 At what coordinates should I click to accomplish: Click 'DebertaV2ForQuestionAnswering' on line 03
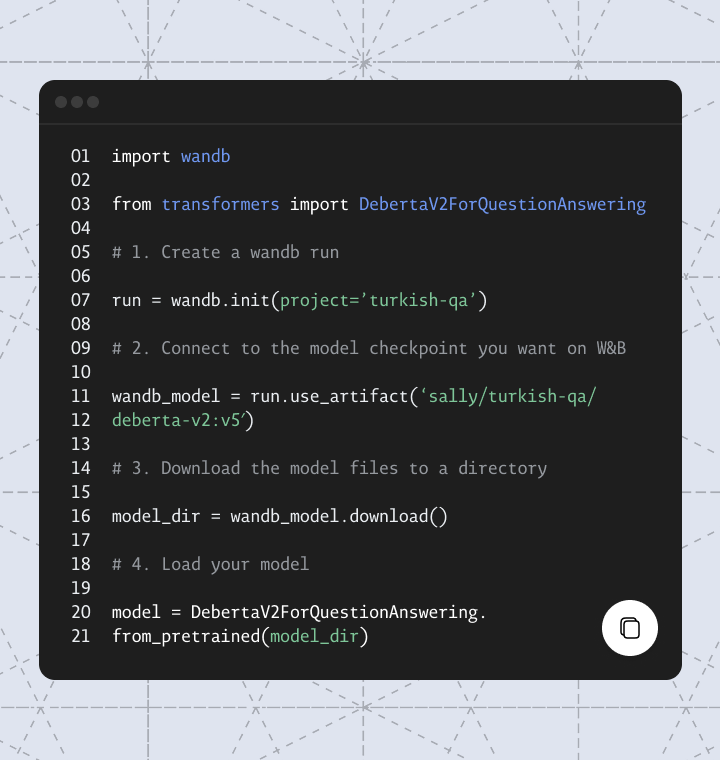click(502, 205)
